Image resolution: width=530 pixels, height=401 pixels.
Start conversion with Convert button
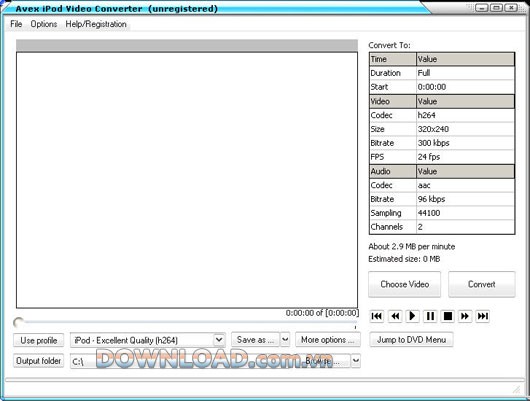[x=482, y=284]
